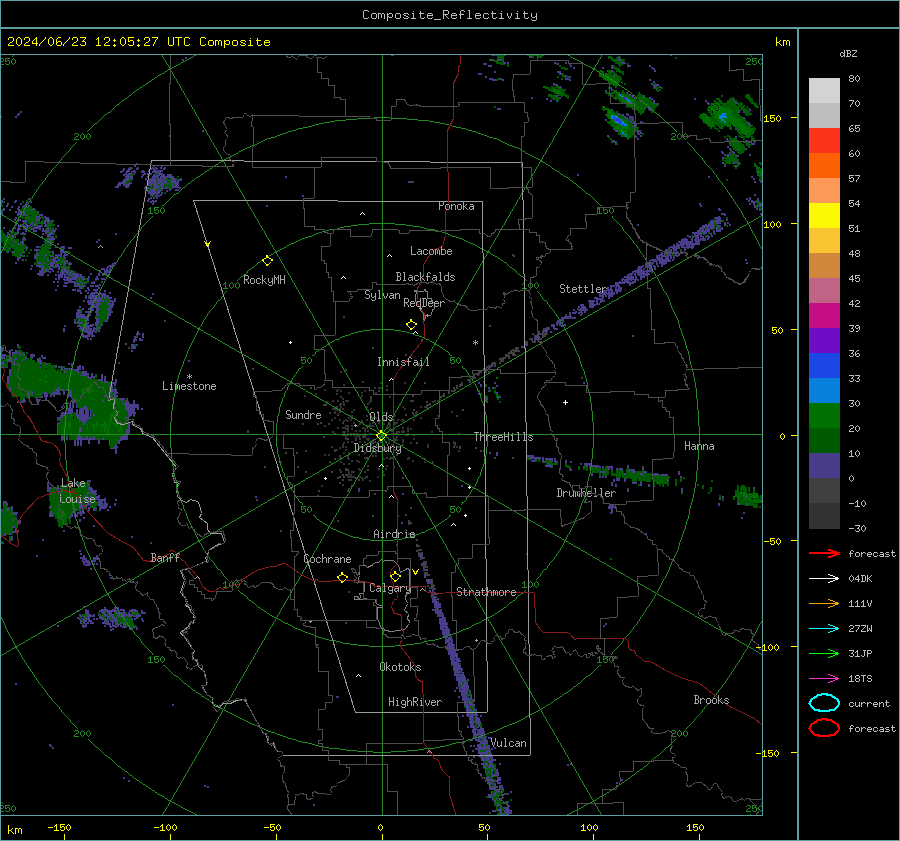Click the -50 tick on right axis
The image size is (900, 841).
click(x=772, y=541)
